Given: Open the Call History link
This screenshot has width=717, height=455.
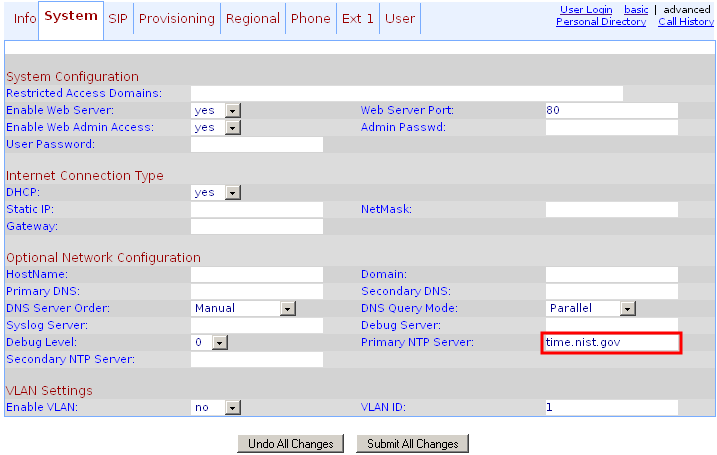Looking at the screenshot, I should coord(686,22).
